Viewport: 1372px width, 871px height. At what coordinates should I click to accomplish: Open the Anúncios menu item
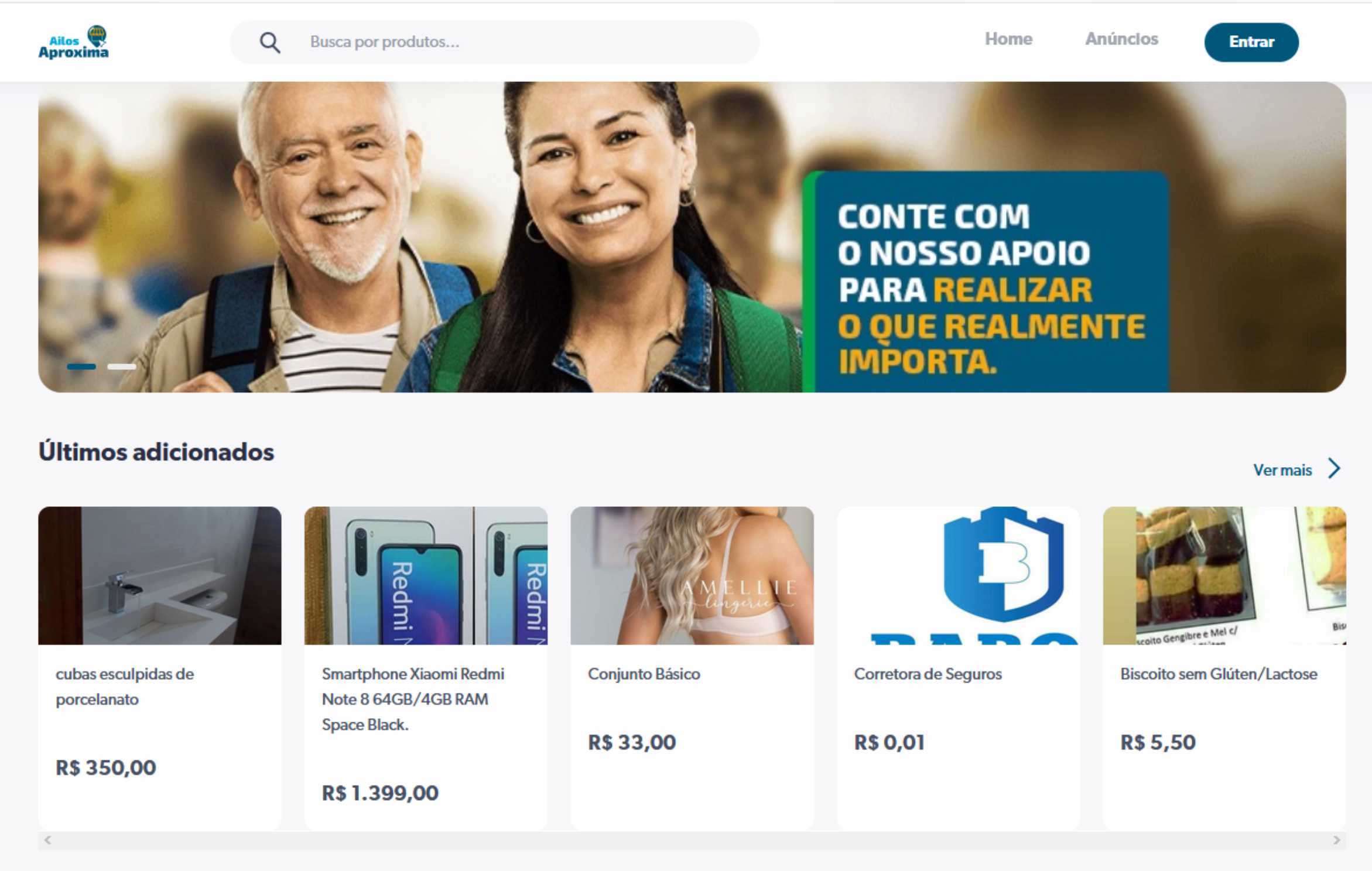click(x=1121, y=39)
